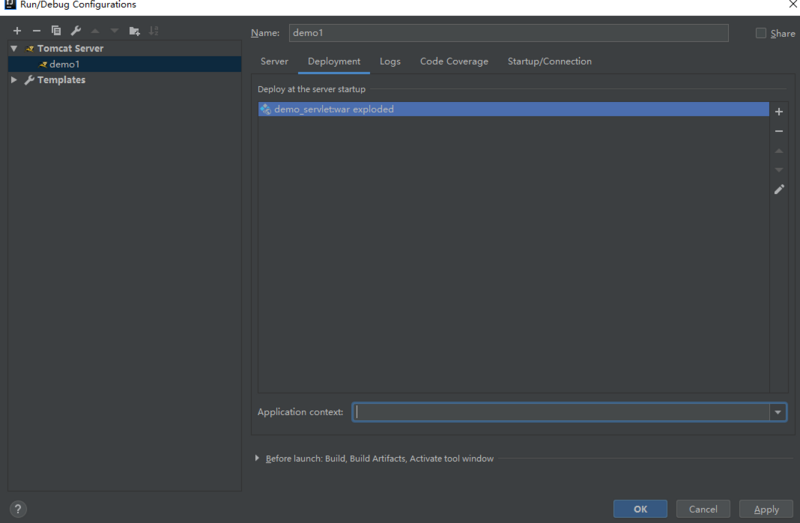Open the Application context dropdown arrow
The width and height of the screenshot is (800, 523).
[x=778, y=412]
